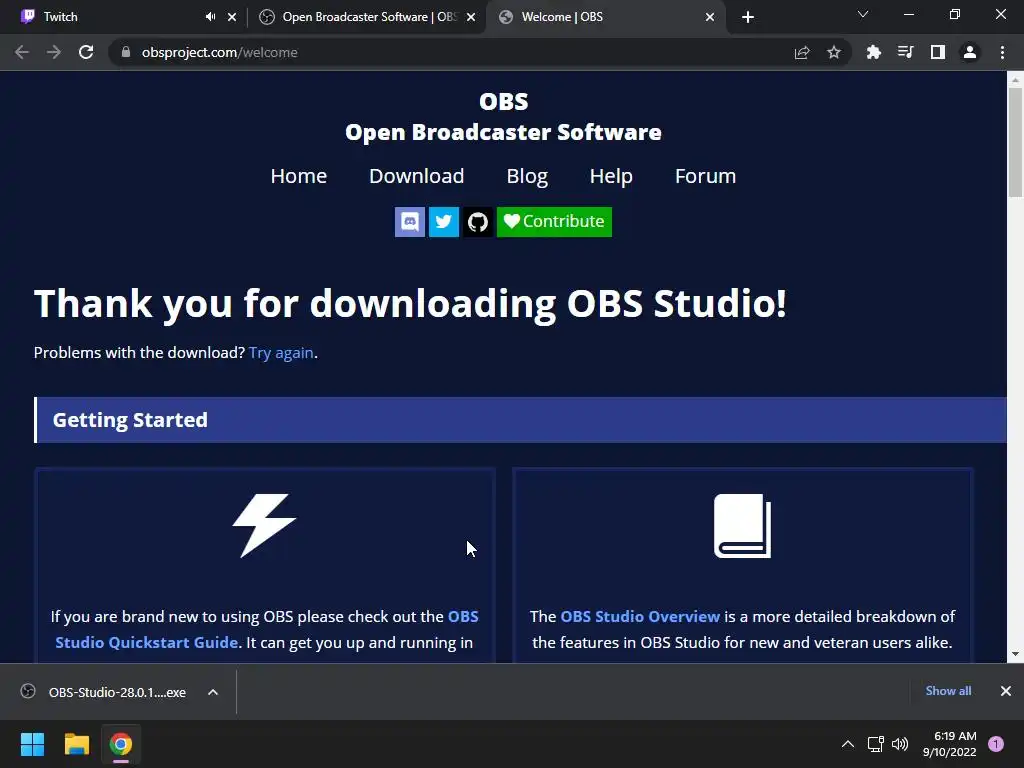The width and height of the screenshot is (1024, 768).
Task: Open the Chrome three-dot menu
Action: 1002,52
